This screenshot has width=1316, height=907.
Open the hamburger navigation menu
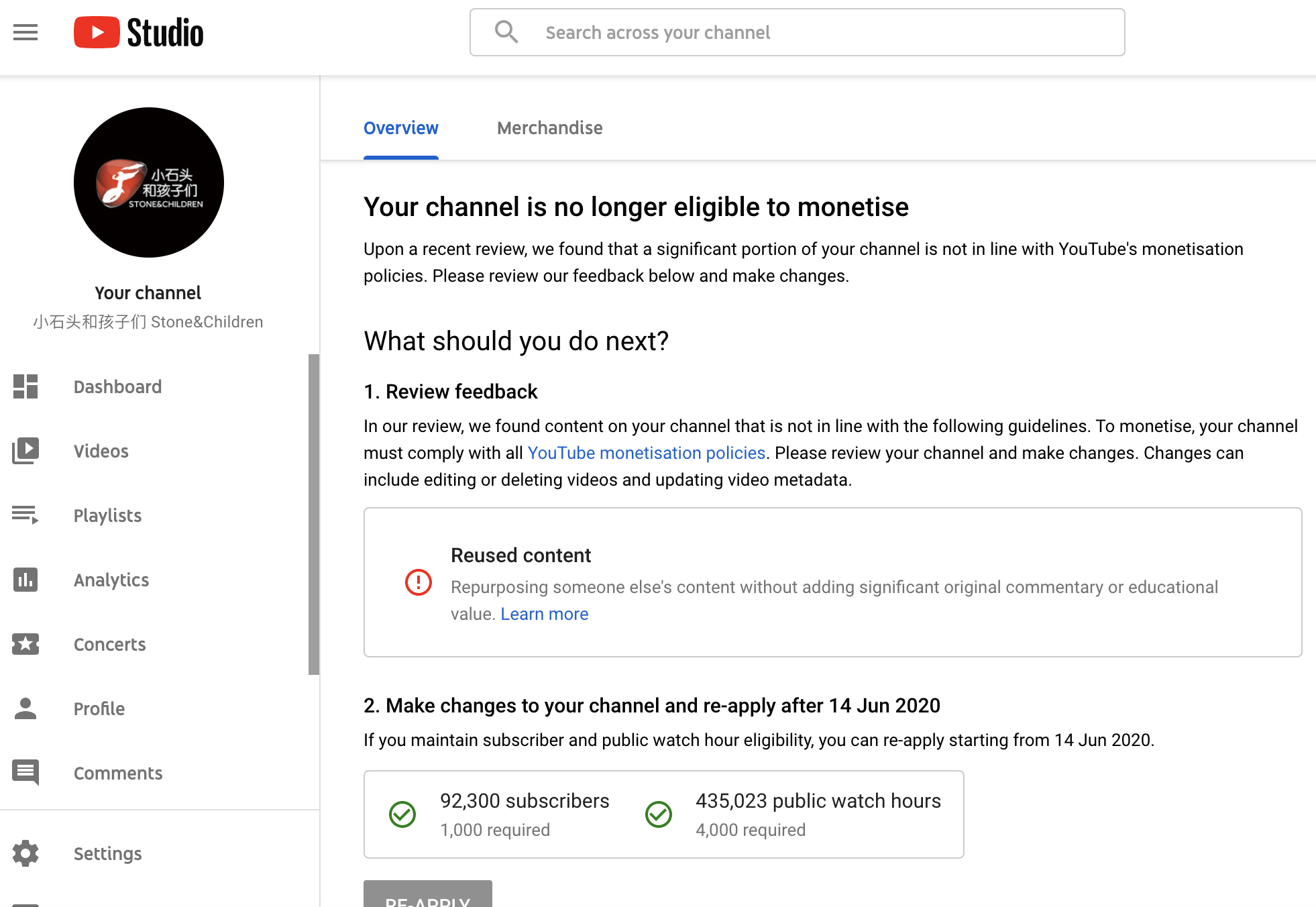click(25, 32)
